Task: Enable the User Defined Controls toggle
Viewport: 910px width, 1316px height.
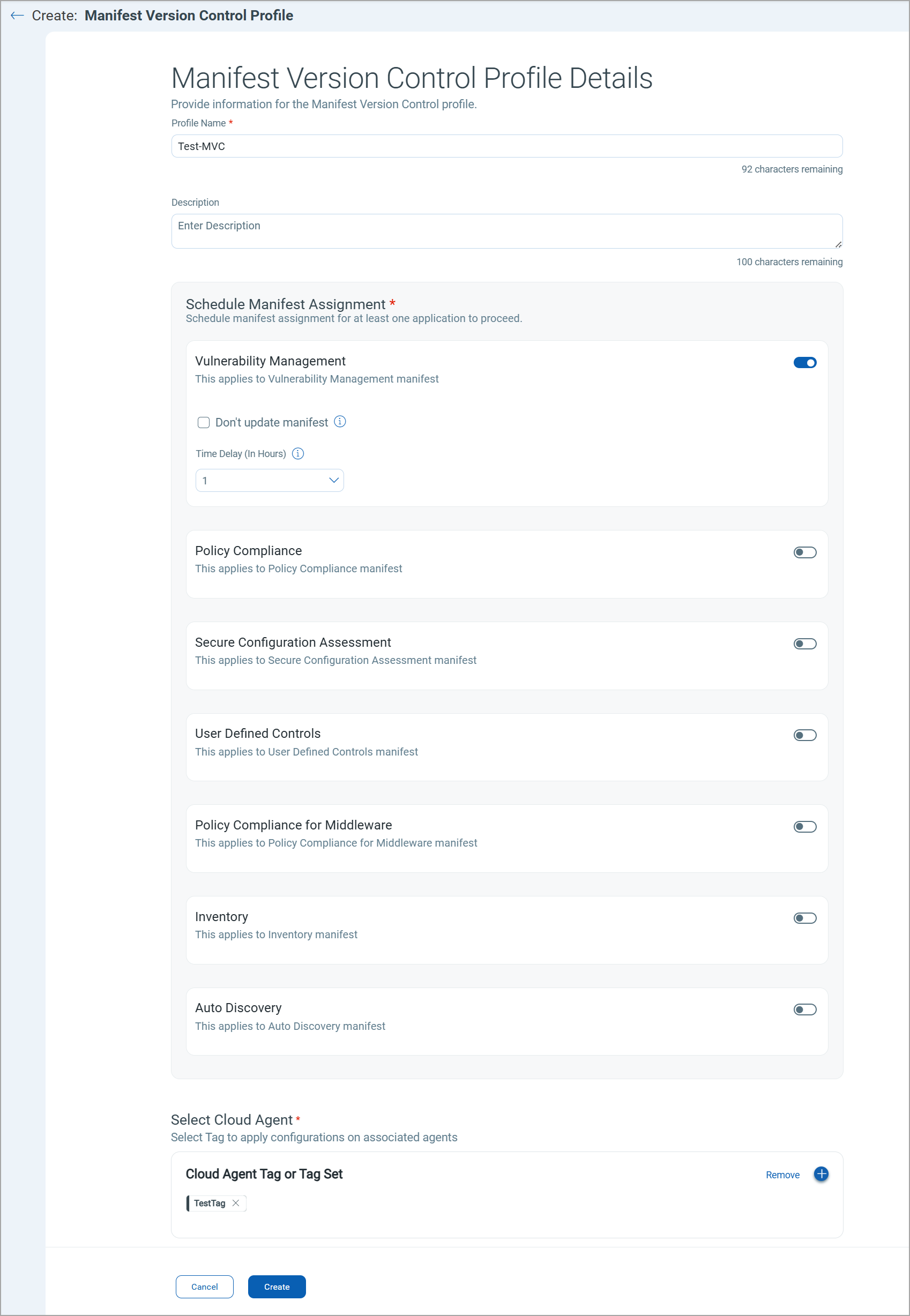Action: pos(804,735)
